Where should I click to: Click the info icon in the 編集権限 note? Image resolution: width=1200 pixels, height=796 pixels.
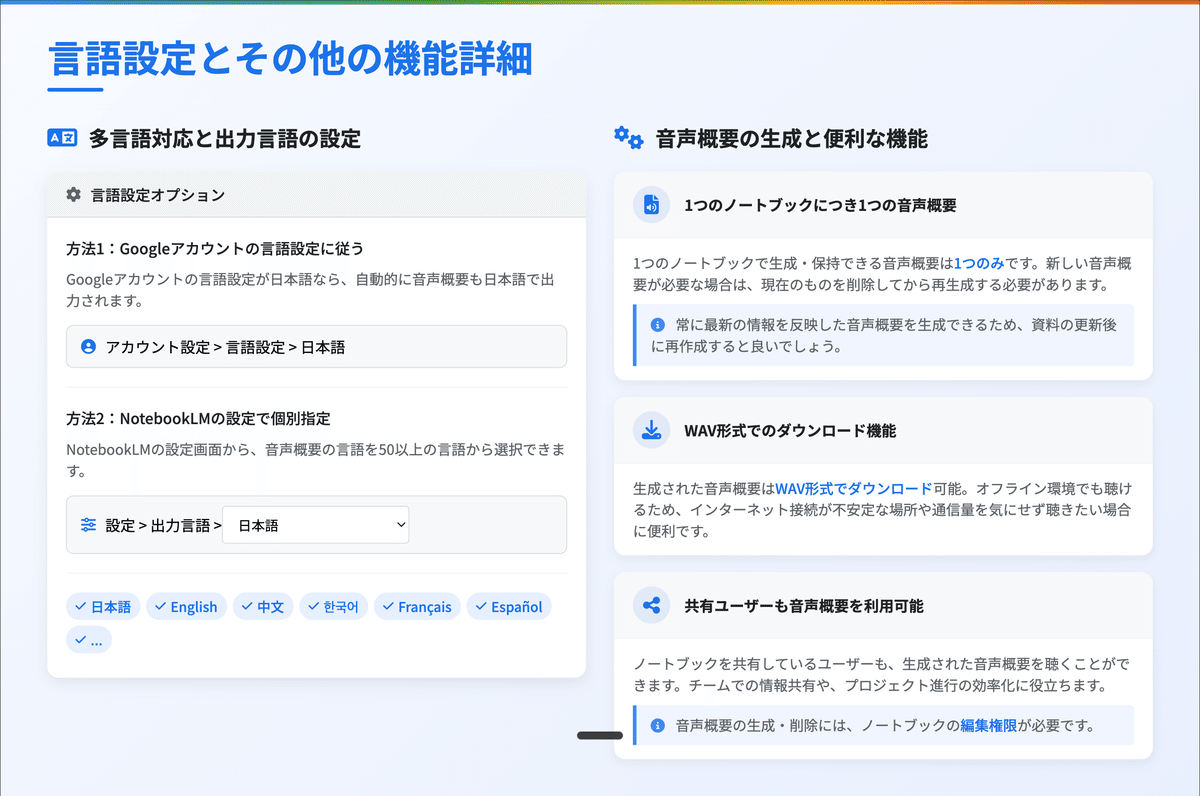click(x=655, y=725)
